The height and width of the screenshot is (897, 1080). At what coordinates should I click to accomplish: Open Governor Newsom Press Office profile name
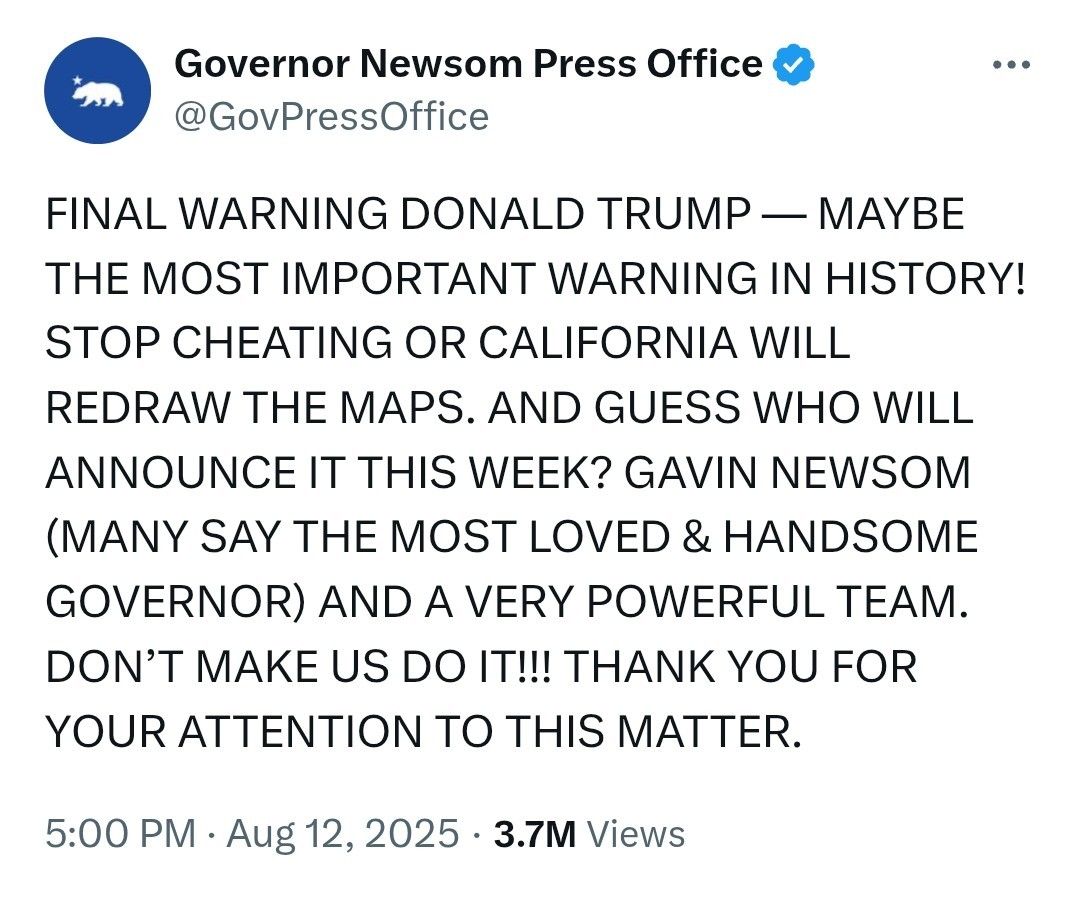[x=467, y=65]
